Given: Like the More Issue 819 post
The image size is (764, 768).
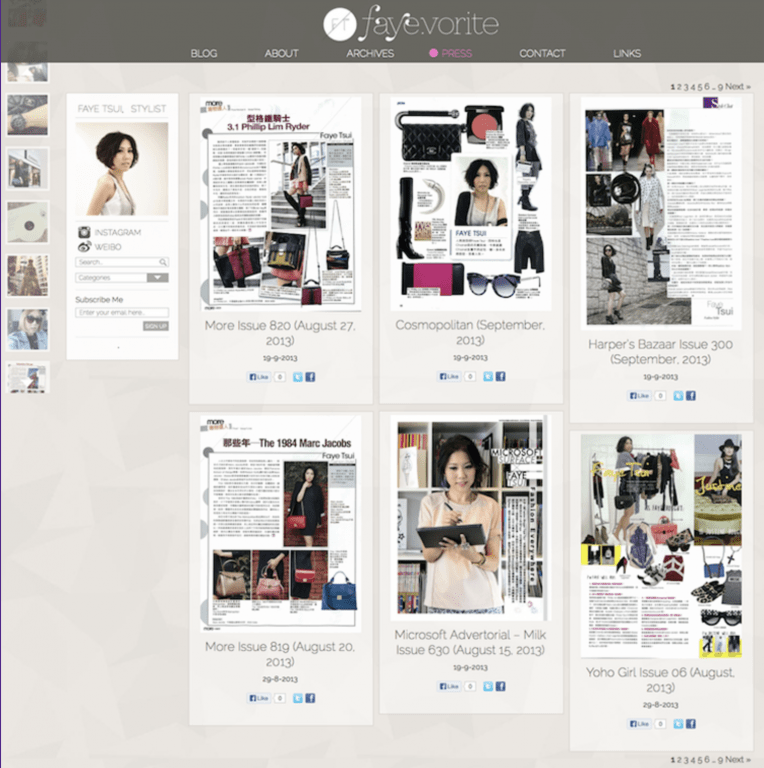Looking at the screenshot, I should [x=259, y=698].
